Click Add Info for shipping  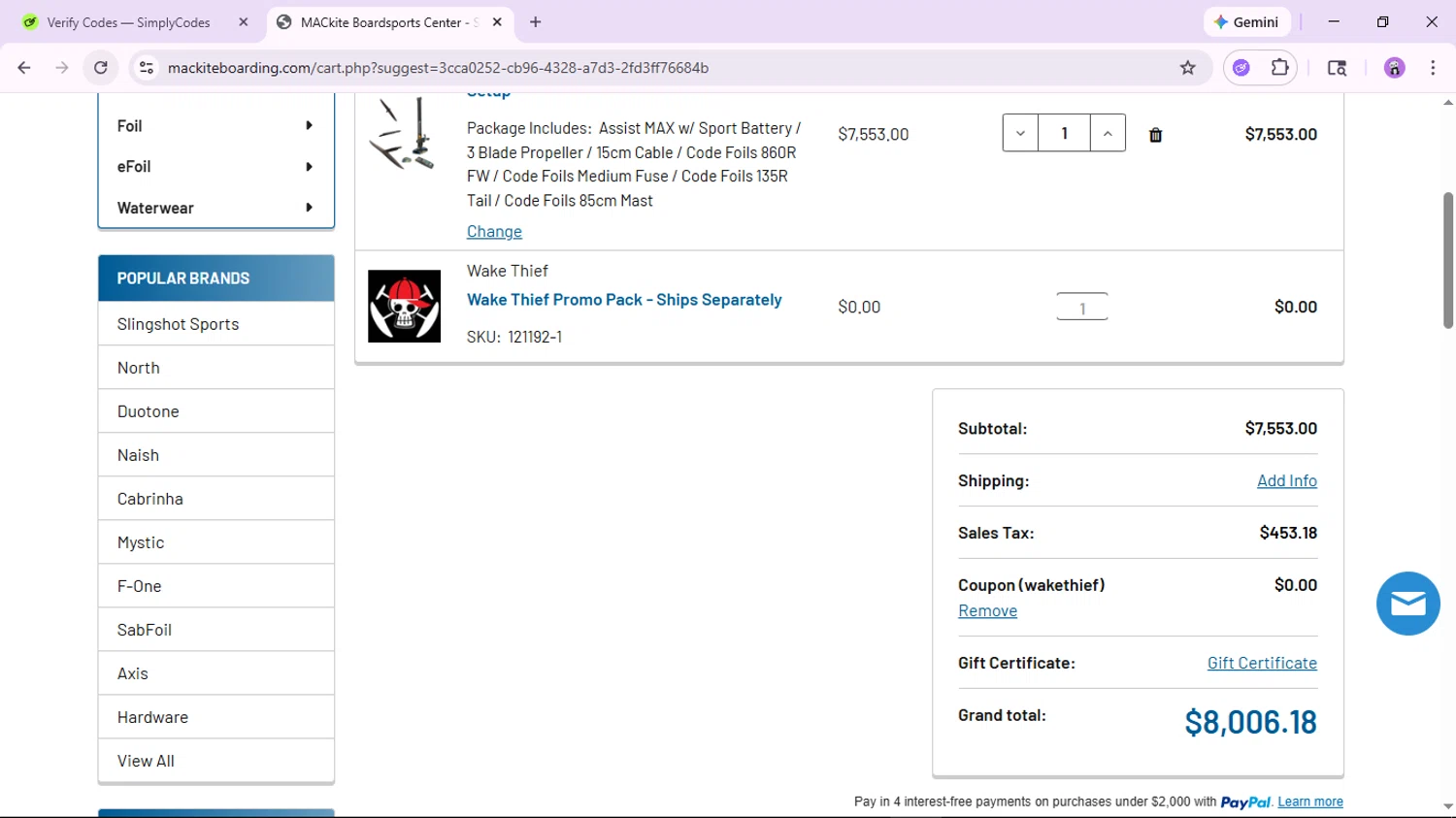(1286, 480)
